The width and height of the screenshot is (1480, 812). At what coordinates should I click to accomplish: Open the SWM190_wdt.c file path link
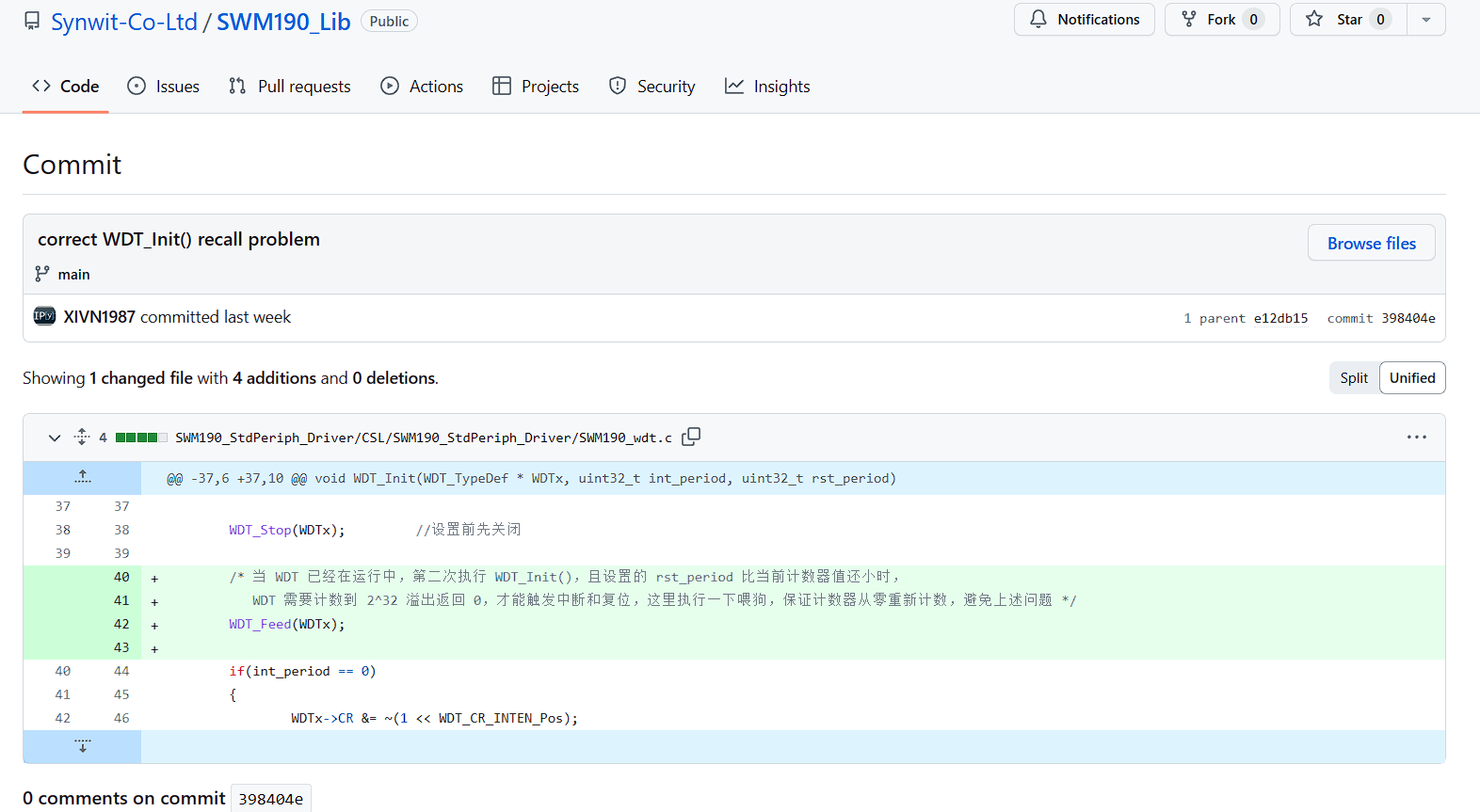(424, 438)
